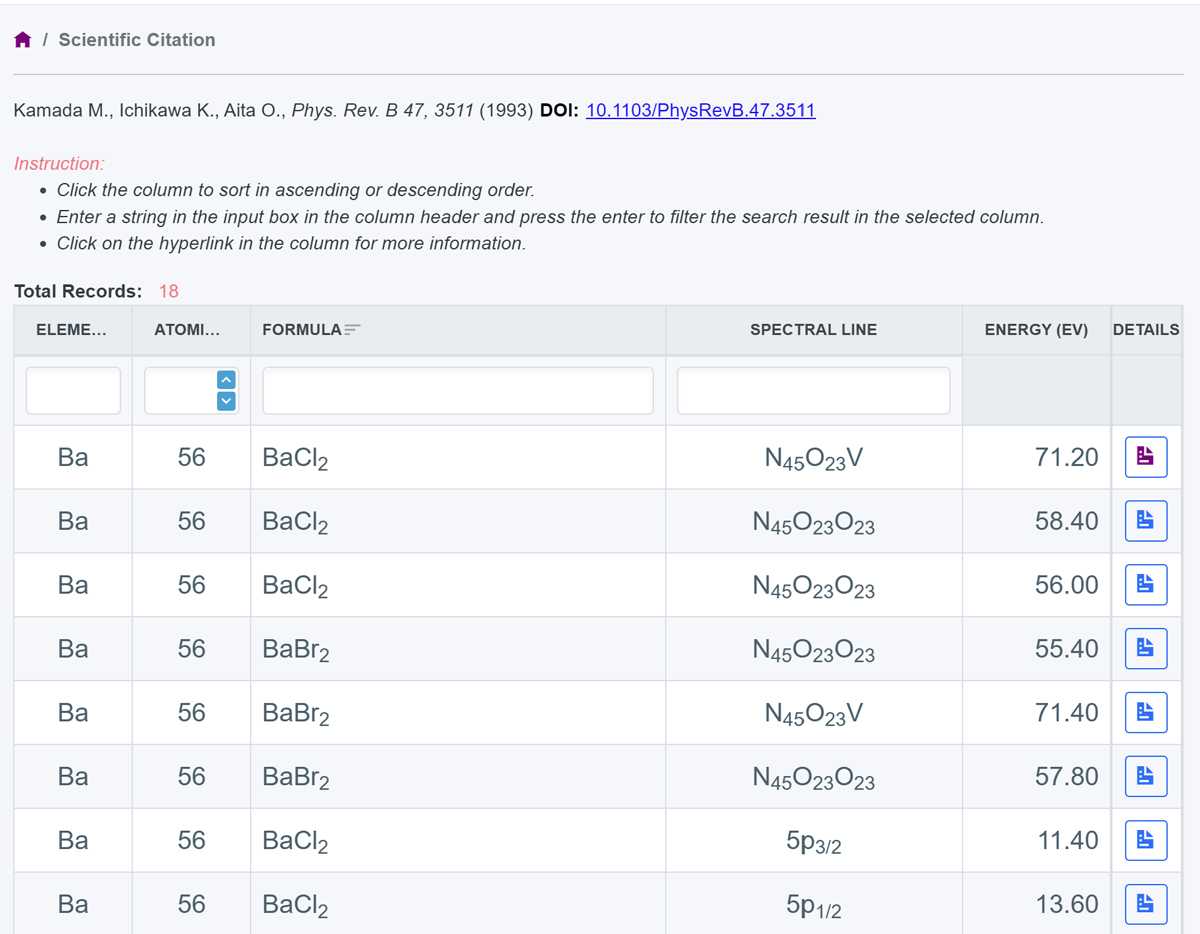Click the N45O23O23 line at 56.00

(x=813, y=587)
